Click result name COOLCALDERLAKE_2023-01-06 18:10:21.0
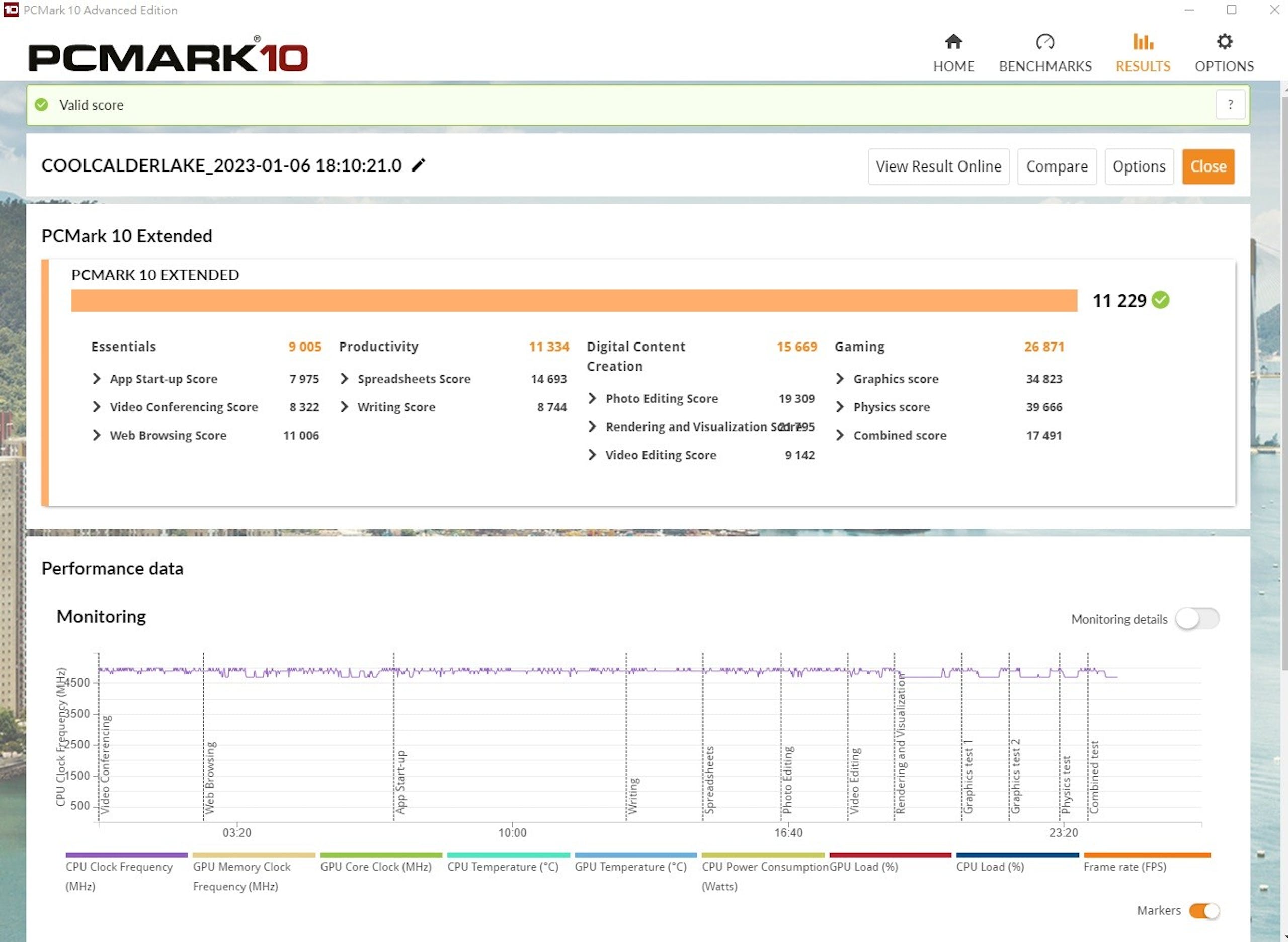 221,165
